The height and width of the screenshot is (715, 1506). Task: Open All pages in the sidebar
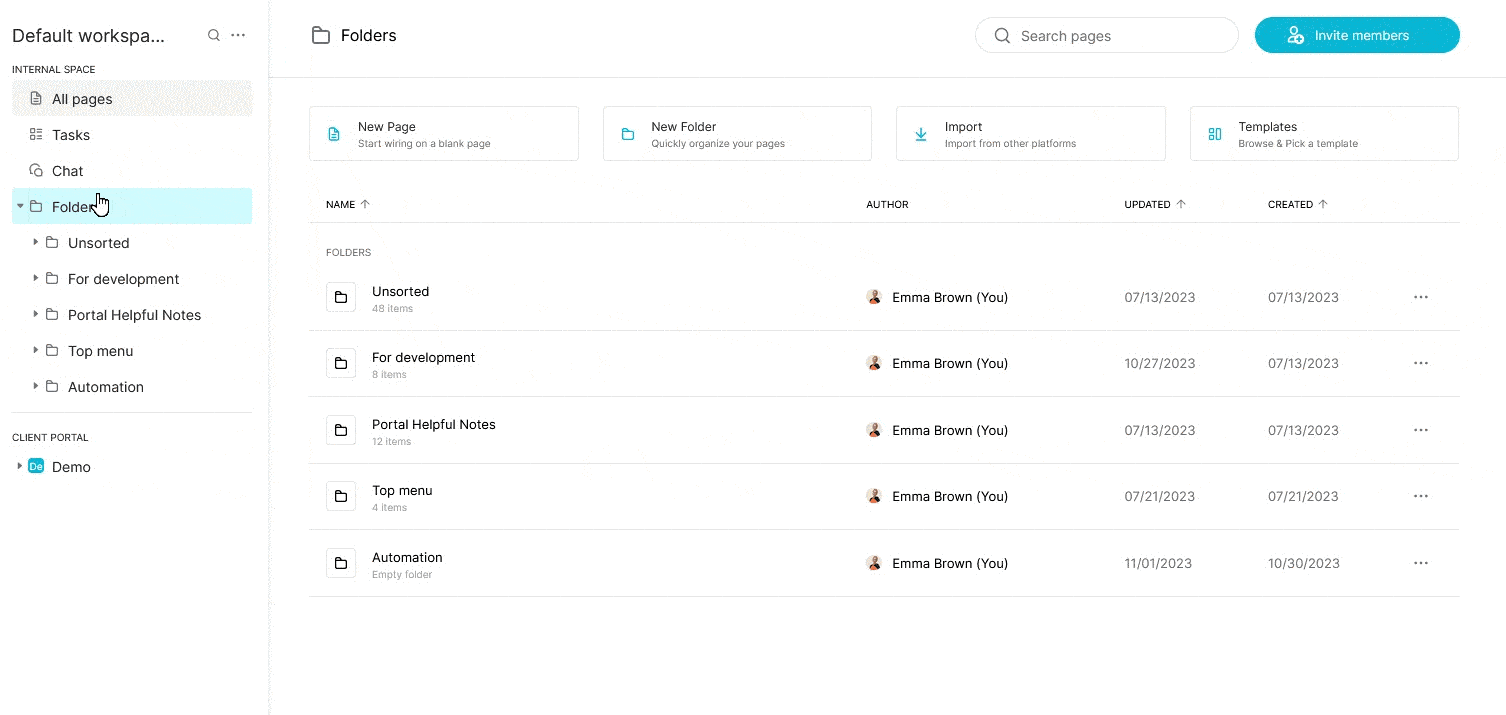click(132, 99)
